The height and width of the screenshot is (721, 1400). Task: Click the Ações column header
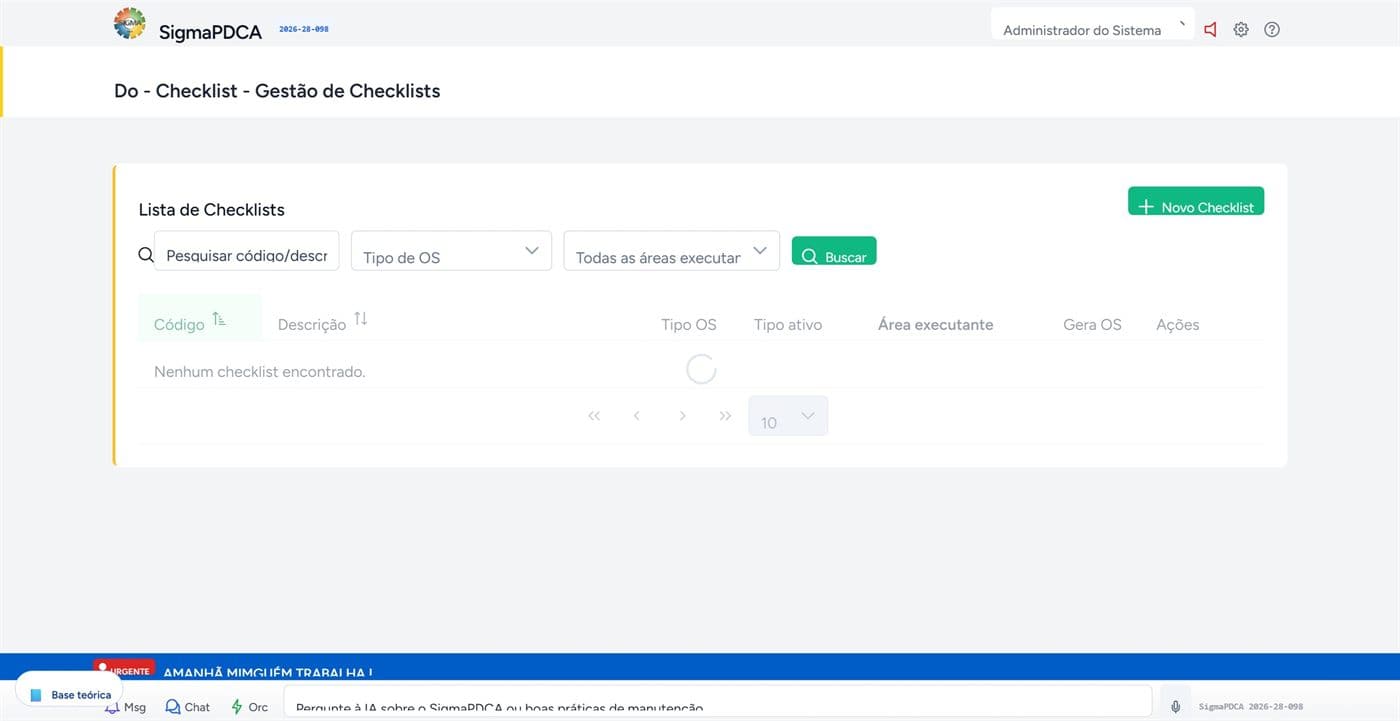[1177, 325]
